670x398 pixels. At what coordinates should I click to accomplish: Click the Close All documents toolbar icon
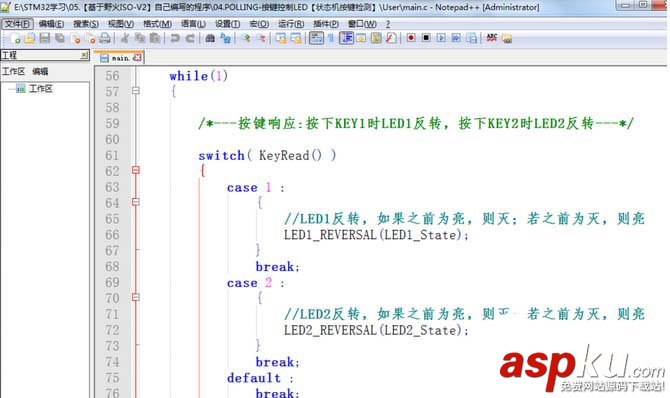91,38
